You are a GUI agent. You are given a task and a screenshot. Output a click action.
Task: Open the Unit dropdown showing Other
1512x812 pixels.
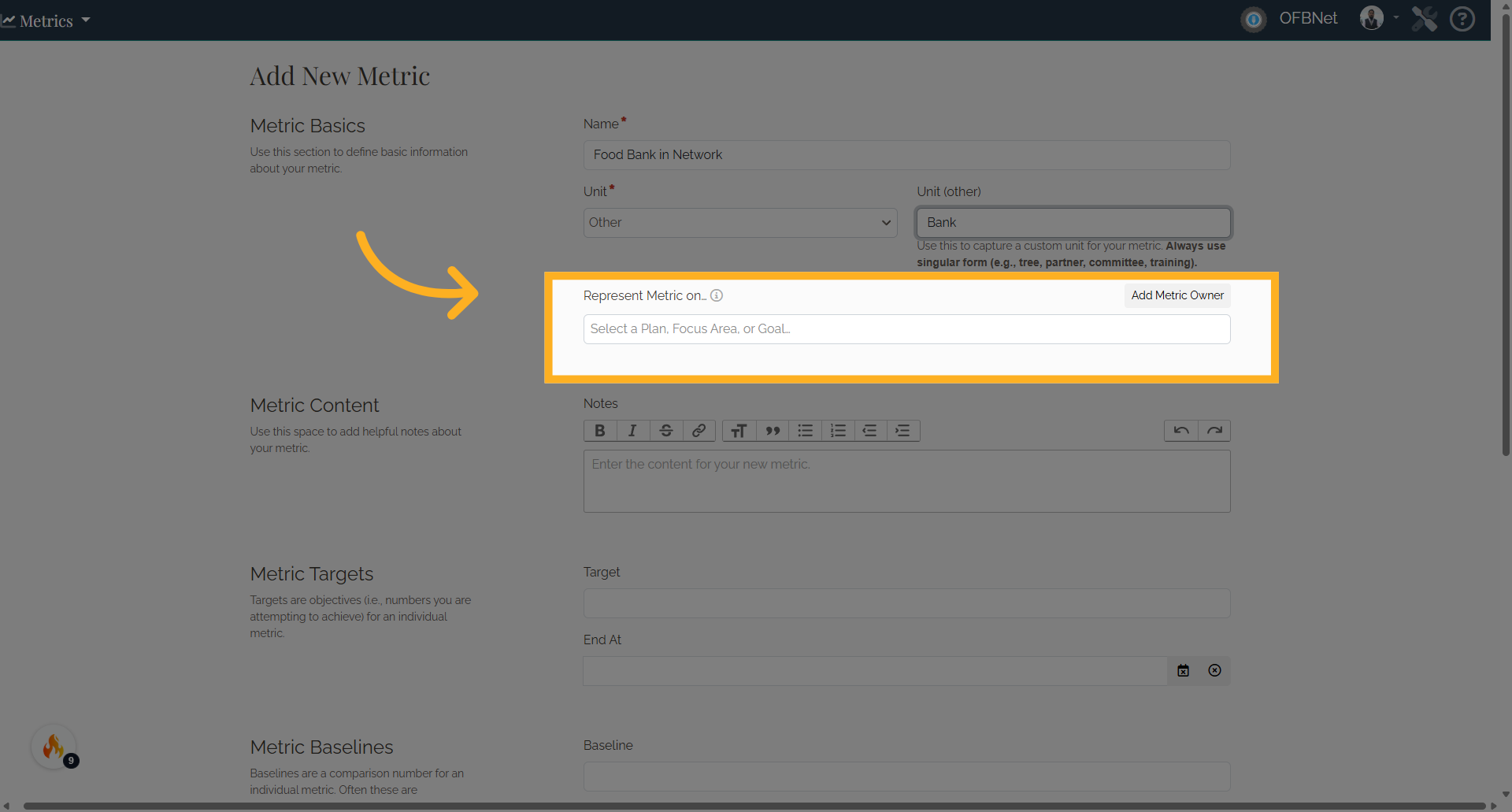[740, 223]
